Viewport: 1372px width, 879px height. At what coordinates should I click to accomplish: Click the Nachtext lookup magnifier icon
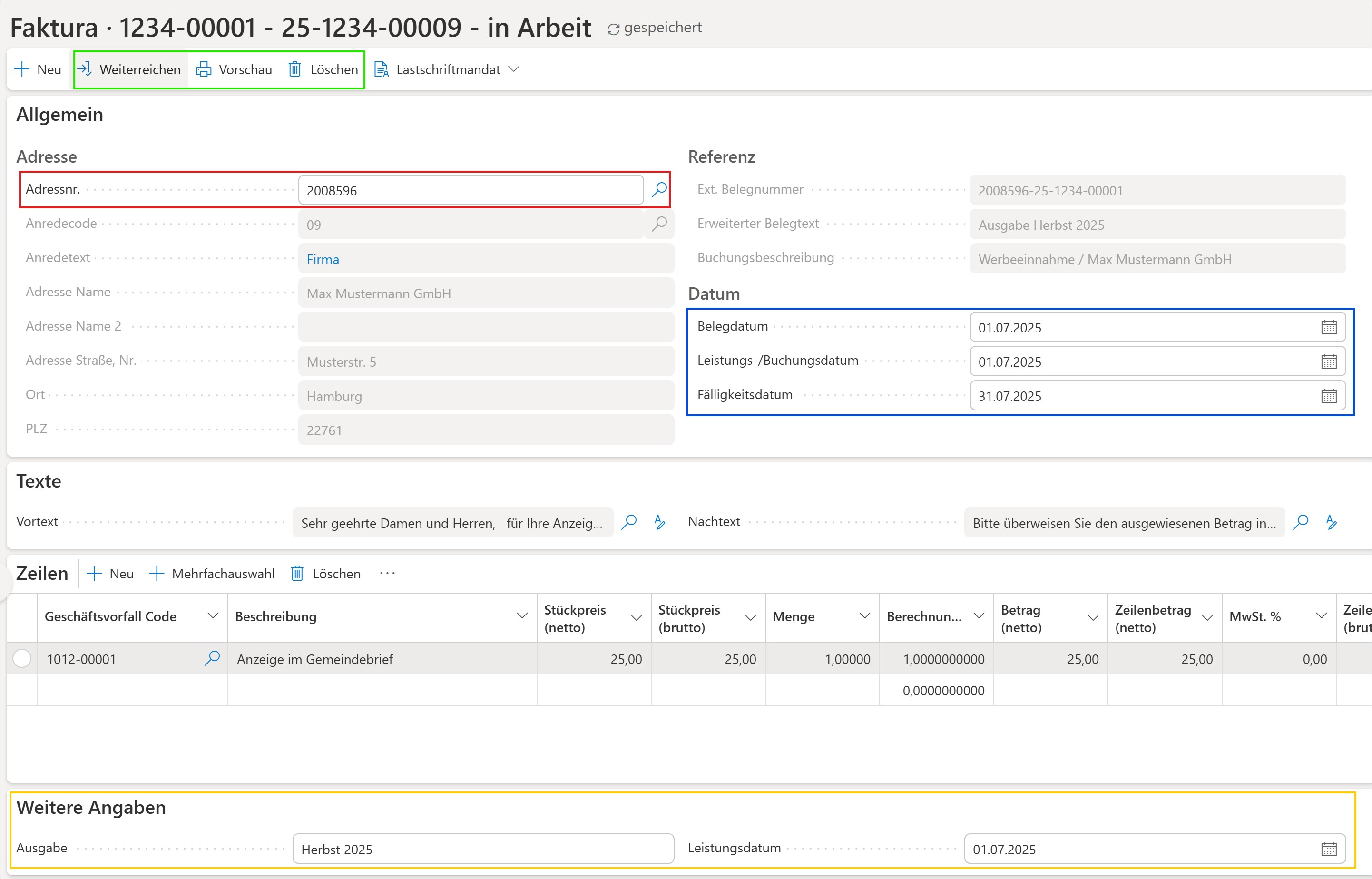point(1301,522)
